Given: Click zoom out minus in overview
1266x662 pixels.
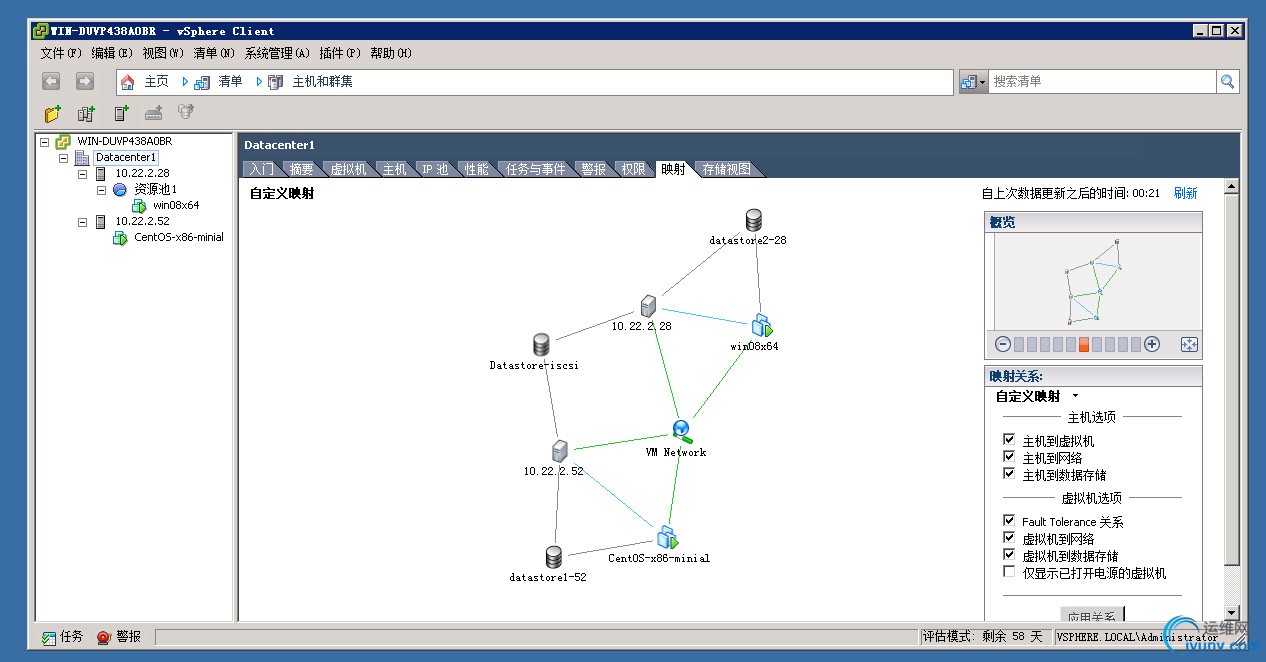Looking at the screenshot, I should [1003, 344].
